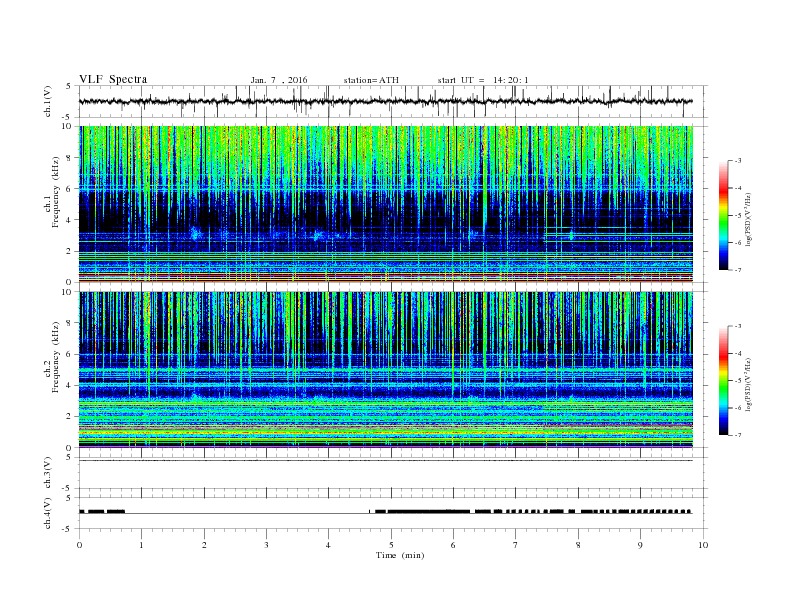This screenshot has height=612, width=792.
Task: Click time axis tick label "7"
Action: [x=516, y=545]
